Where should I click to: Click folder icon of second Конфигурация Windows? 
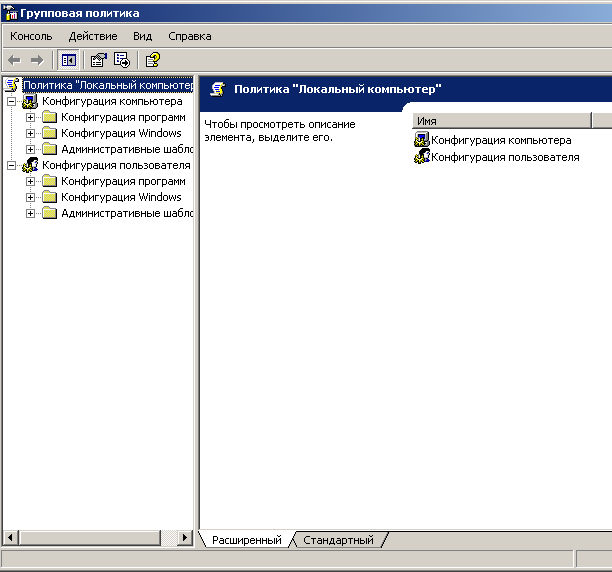tap(50, 197)
